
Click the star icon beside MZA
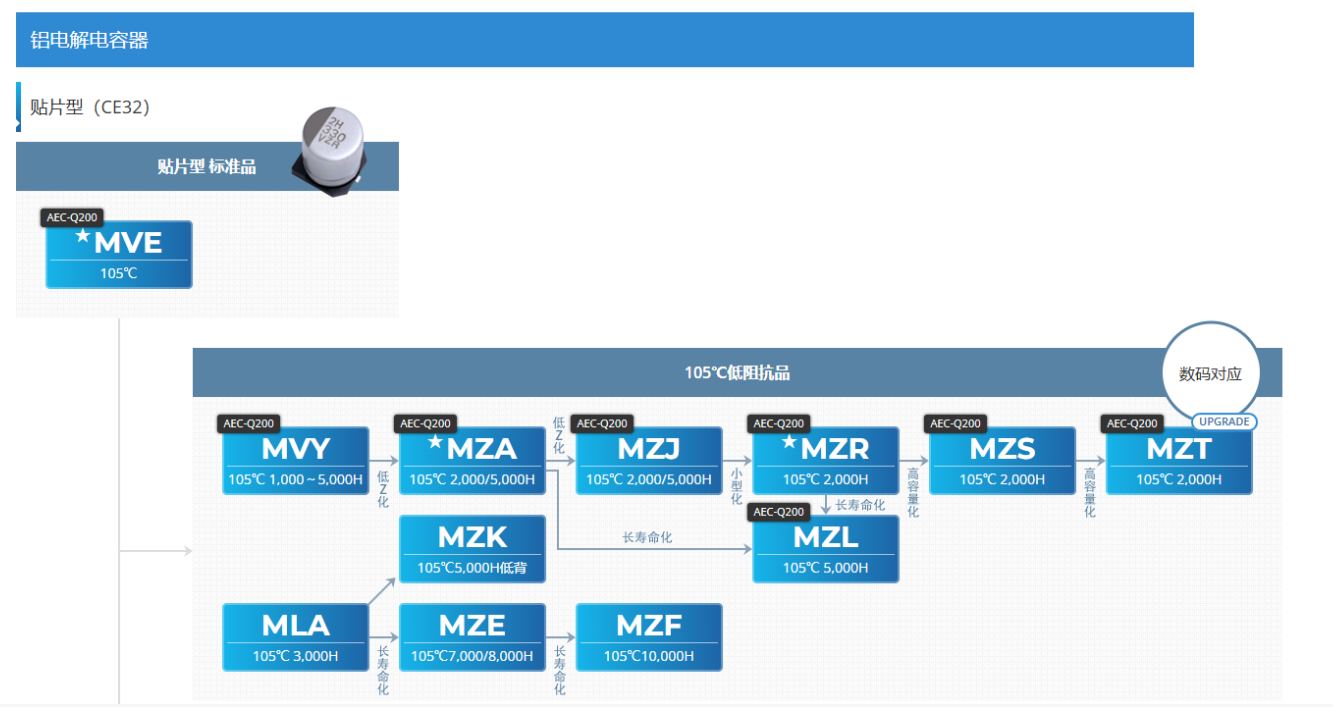435,442
